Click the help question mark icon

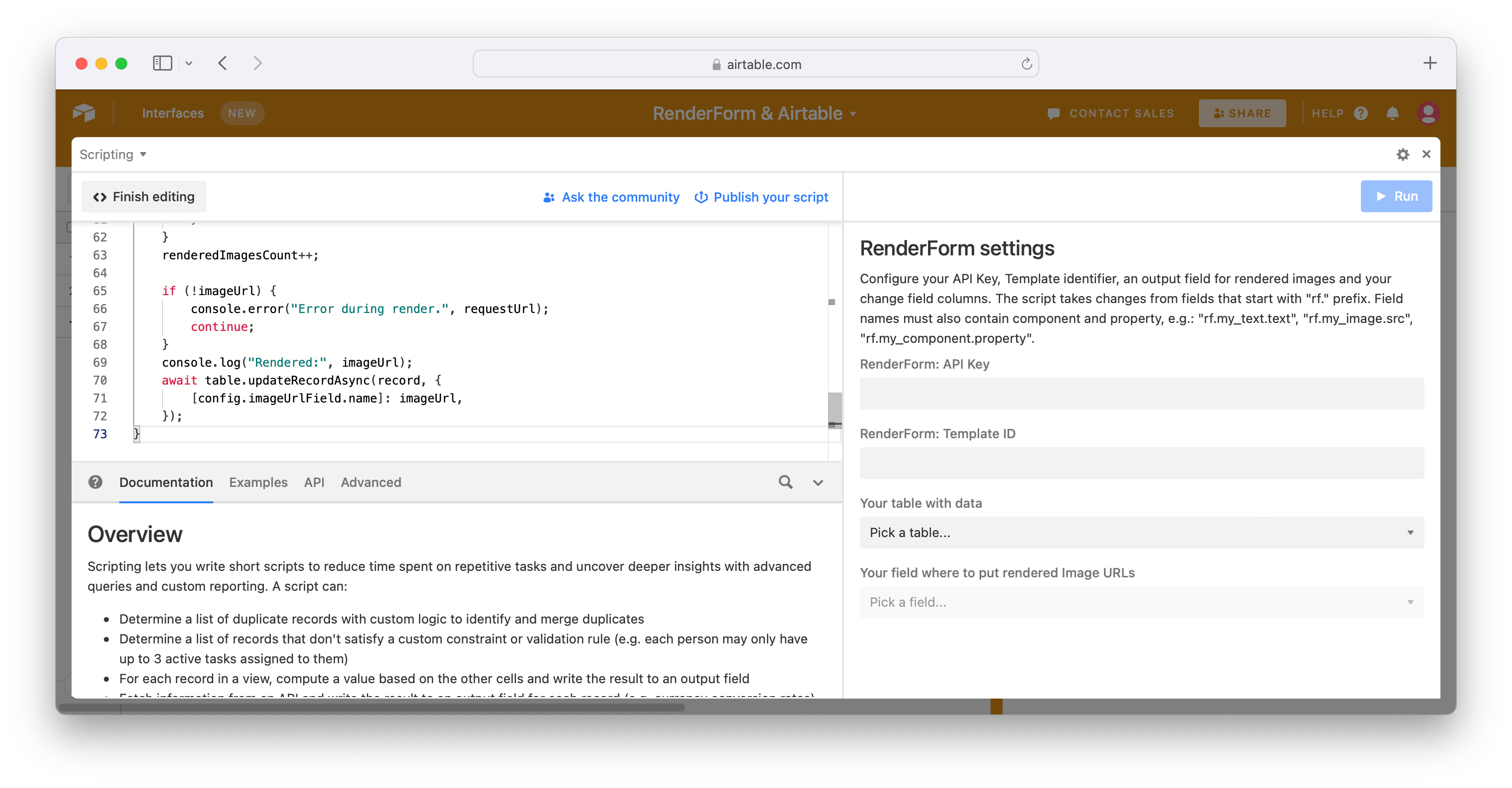[1360, 113]
